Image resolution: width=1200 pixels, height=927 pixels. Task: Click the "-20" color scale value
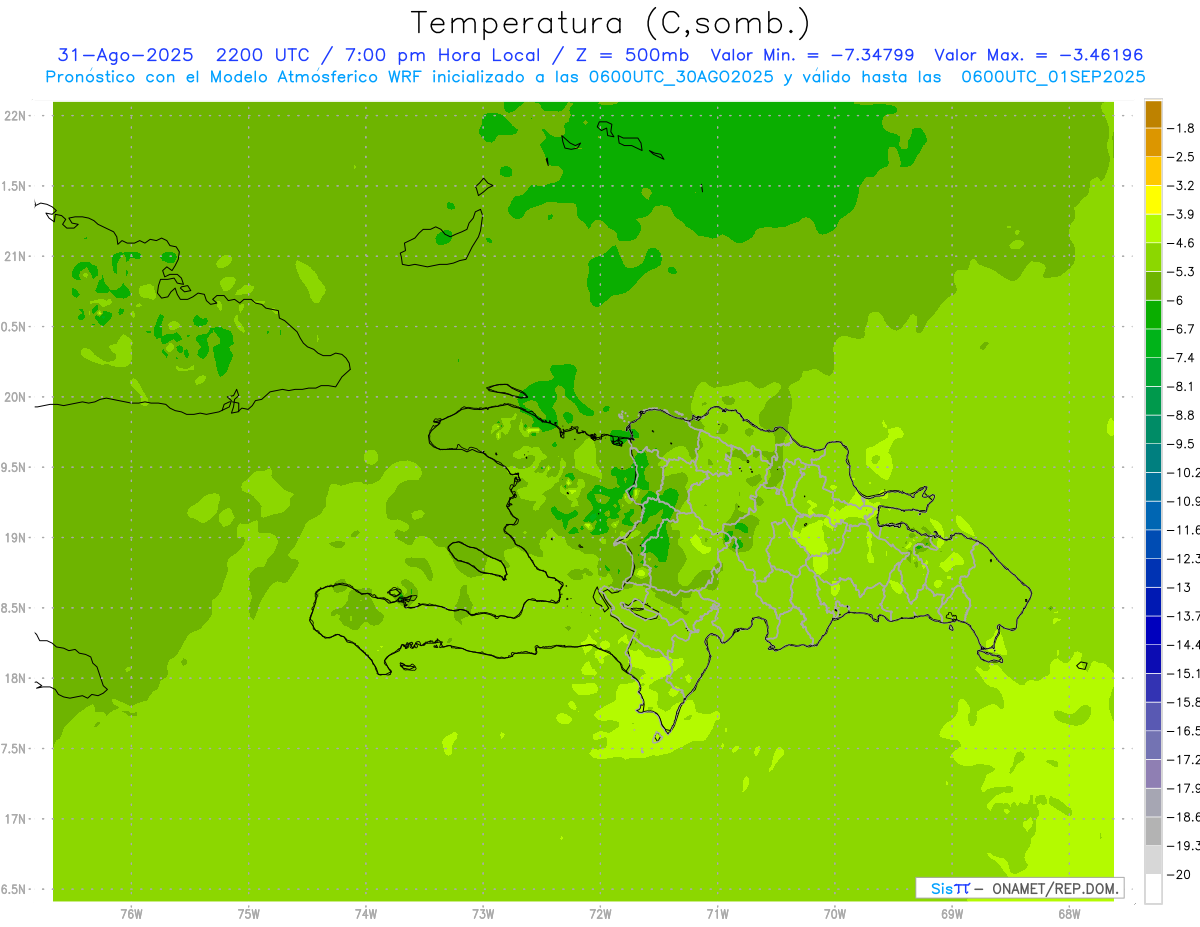coord(1180,874)
